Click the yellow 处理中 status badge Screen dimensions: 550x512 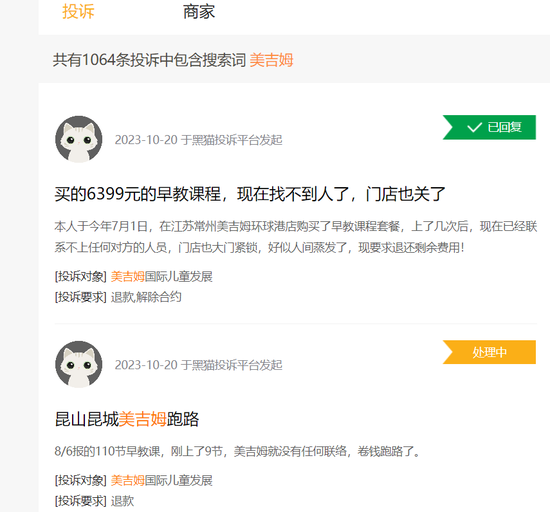tap(489, 352)
